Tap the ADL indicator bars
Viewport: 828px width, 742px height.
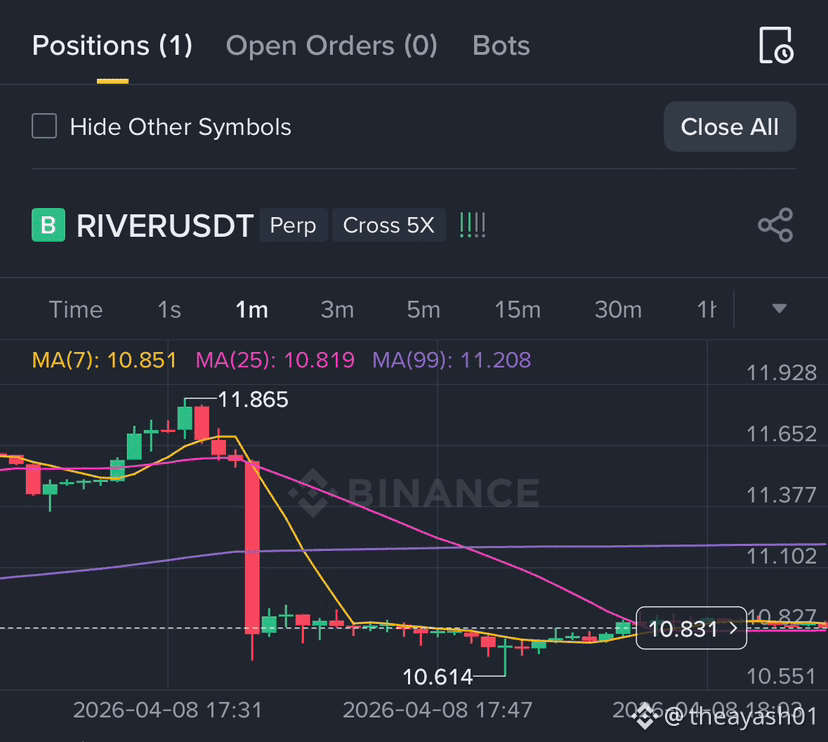click(472, 225)
